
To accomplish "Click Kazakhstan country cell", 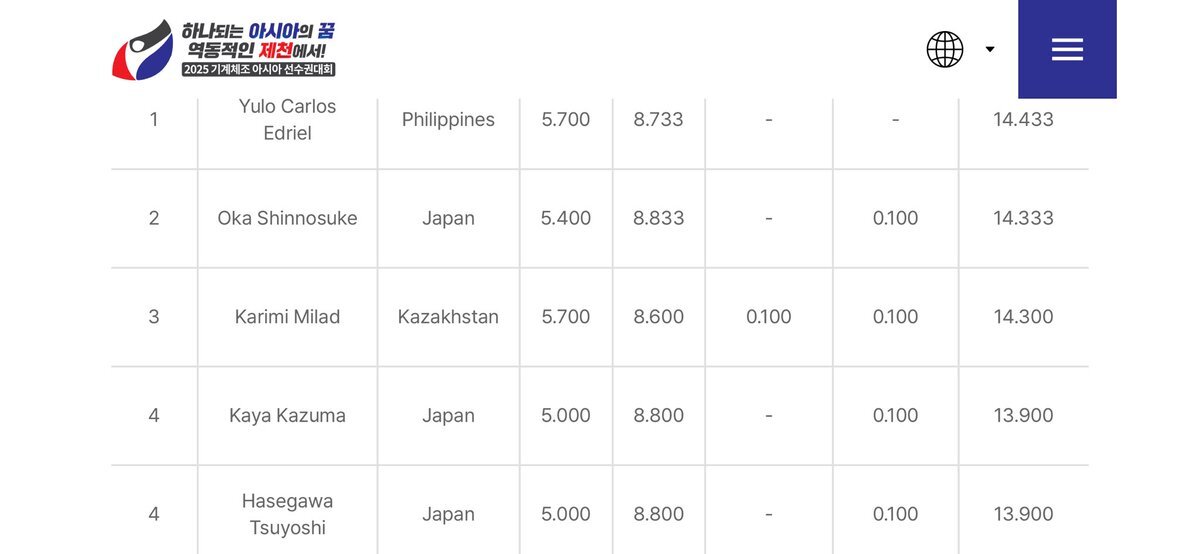I will point(448,317).
